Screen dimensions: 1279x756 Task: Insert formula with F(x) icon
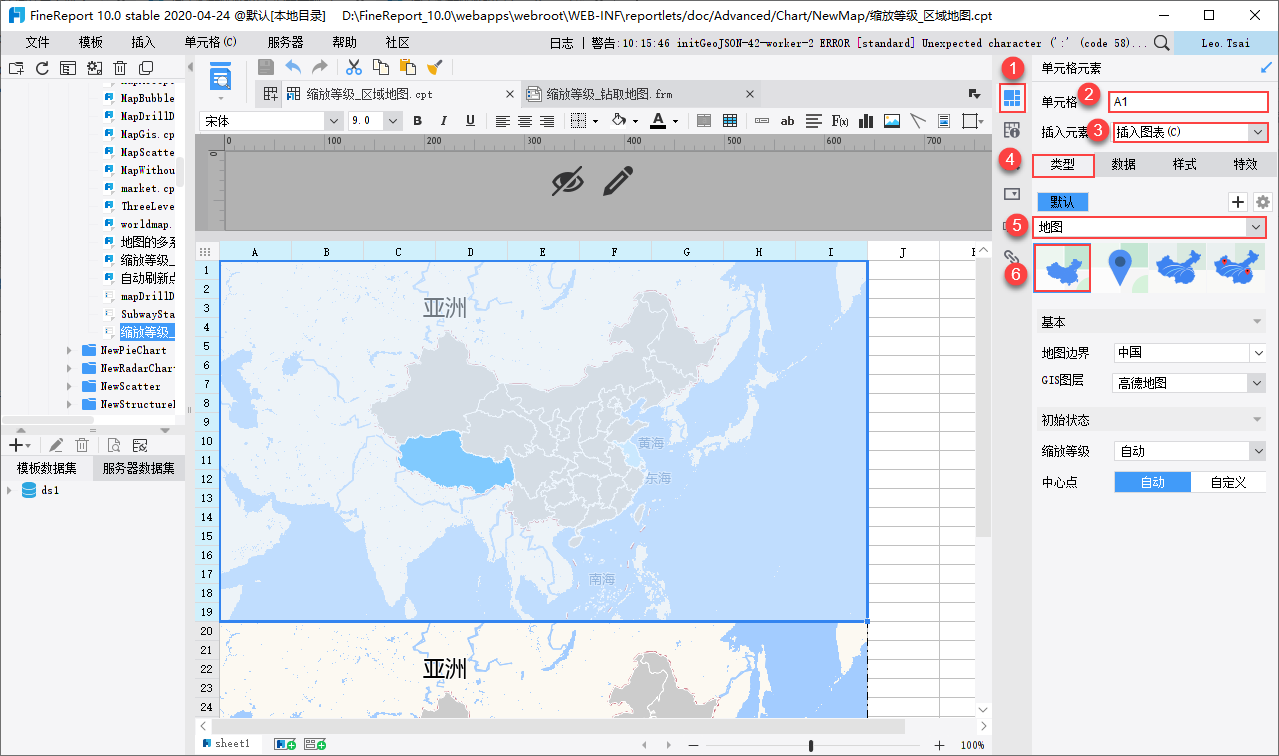(840, 121)
